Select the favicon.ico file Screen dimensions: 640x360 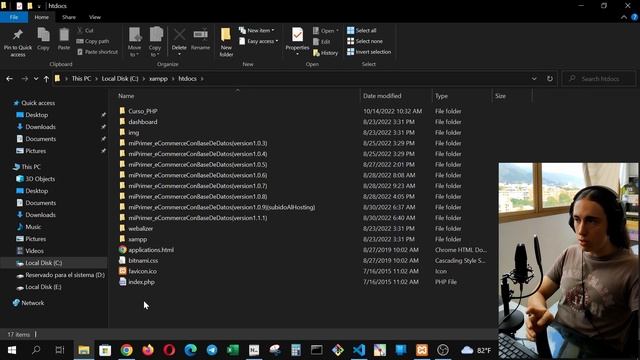pyautogui.click(x=142, y=271)
